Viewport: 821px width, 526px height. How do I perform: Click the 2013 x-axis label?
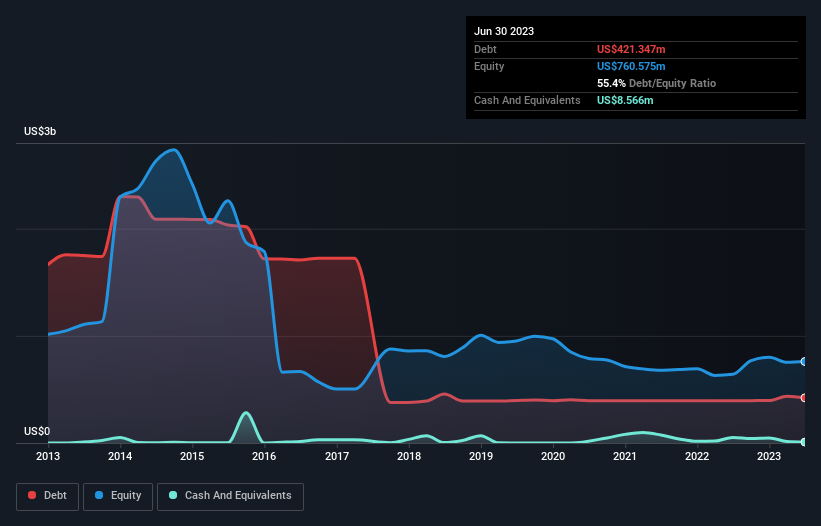click(x=48, y=456)
